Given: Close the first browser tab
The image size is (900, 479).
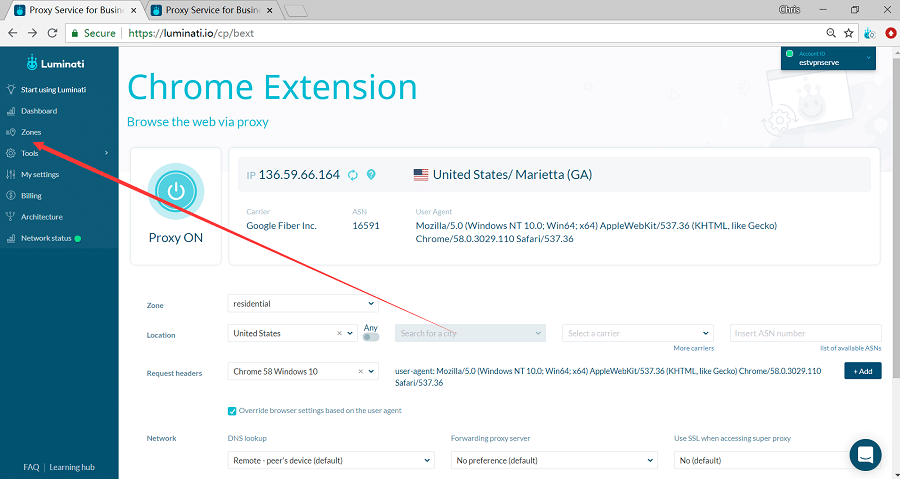Looking at the screenshot, I should [x=133, y=10].
